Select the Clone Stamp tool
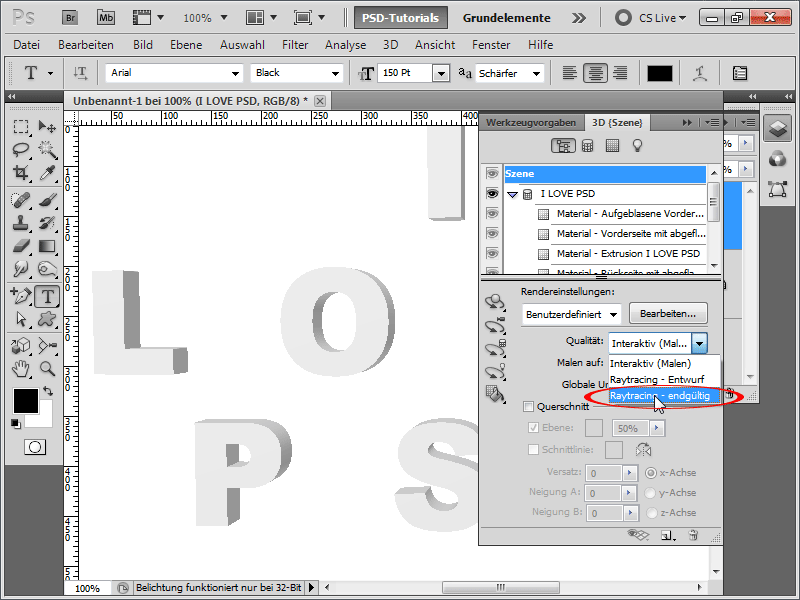 click(20, 223)
